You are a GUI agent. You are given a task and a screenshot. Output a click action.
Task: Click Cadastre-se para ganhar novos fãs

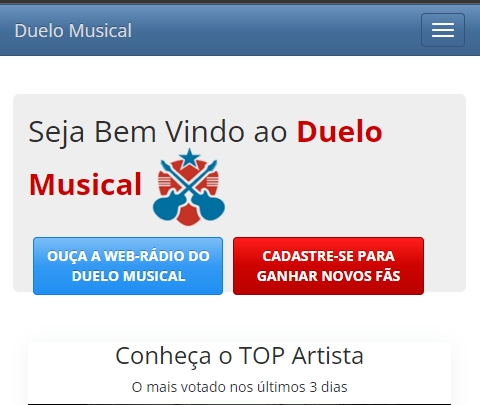[329, 266]
